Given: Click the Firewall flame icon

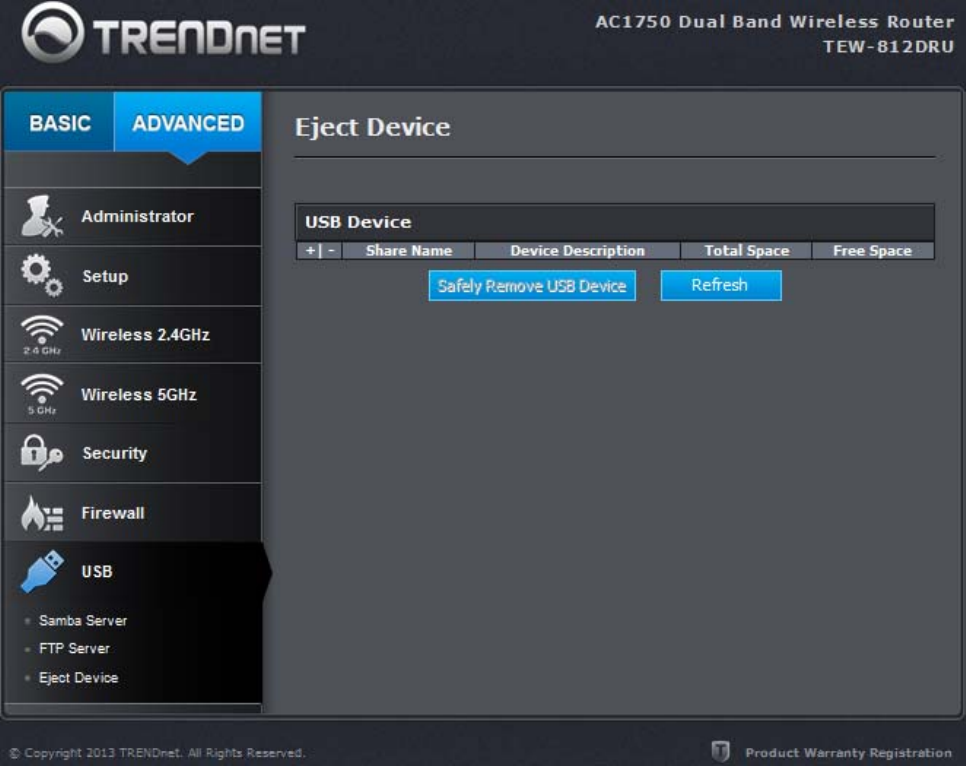Looking at the screenshot, I should 41,513.
